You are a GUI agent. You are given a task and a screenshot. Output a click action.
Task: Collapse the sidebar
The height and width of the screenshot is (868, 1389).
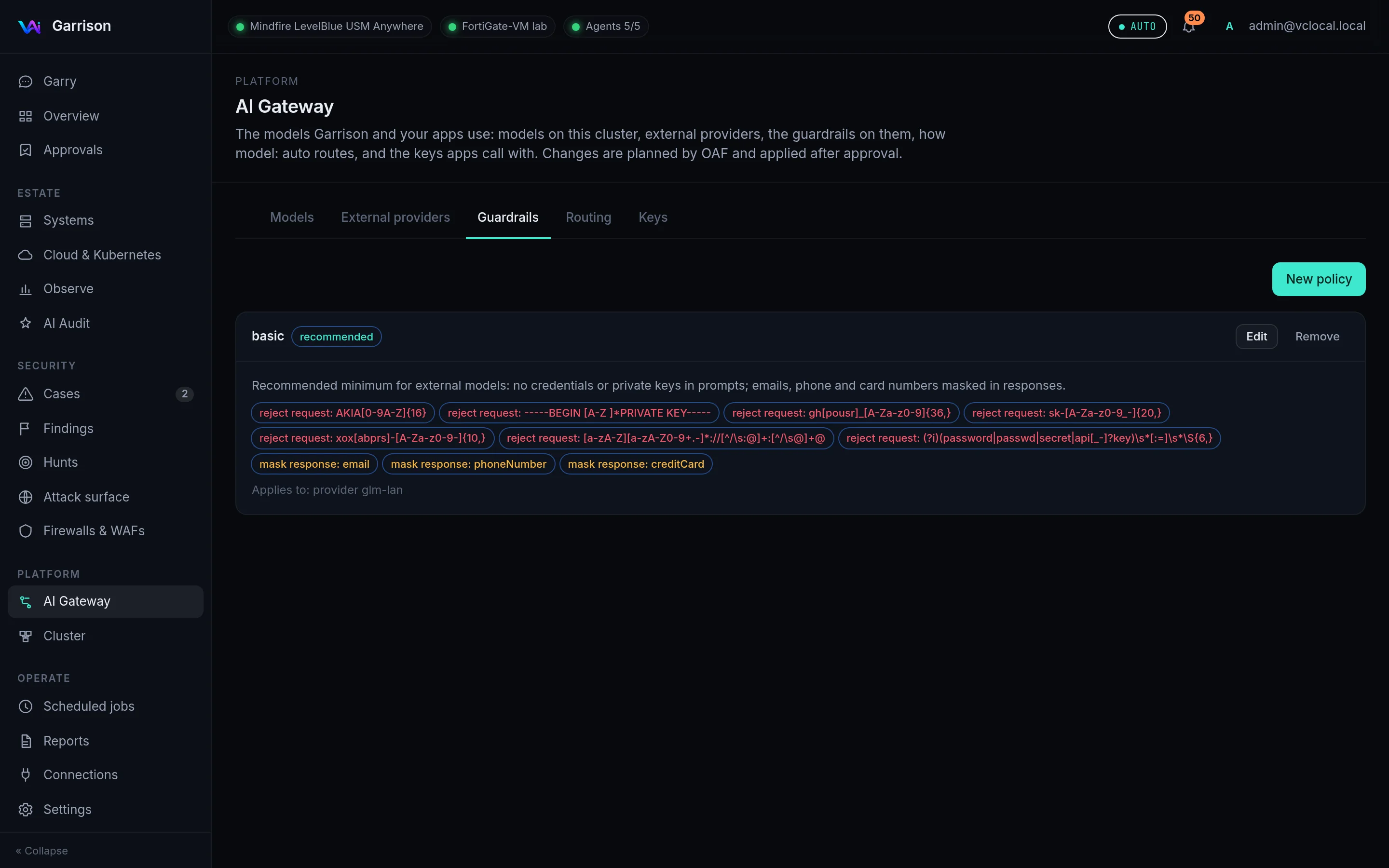pyautogui.click(x=42, y=851)
